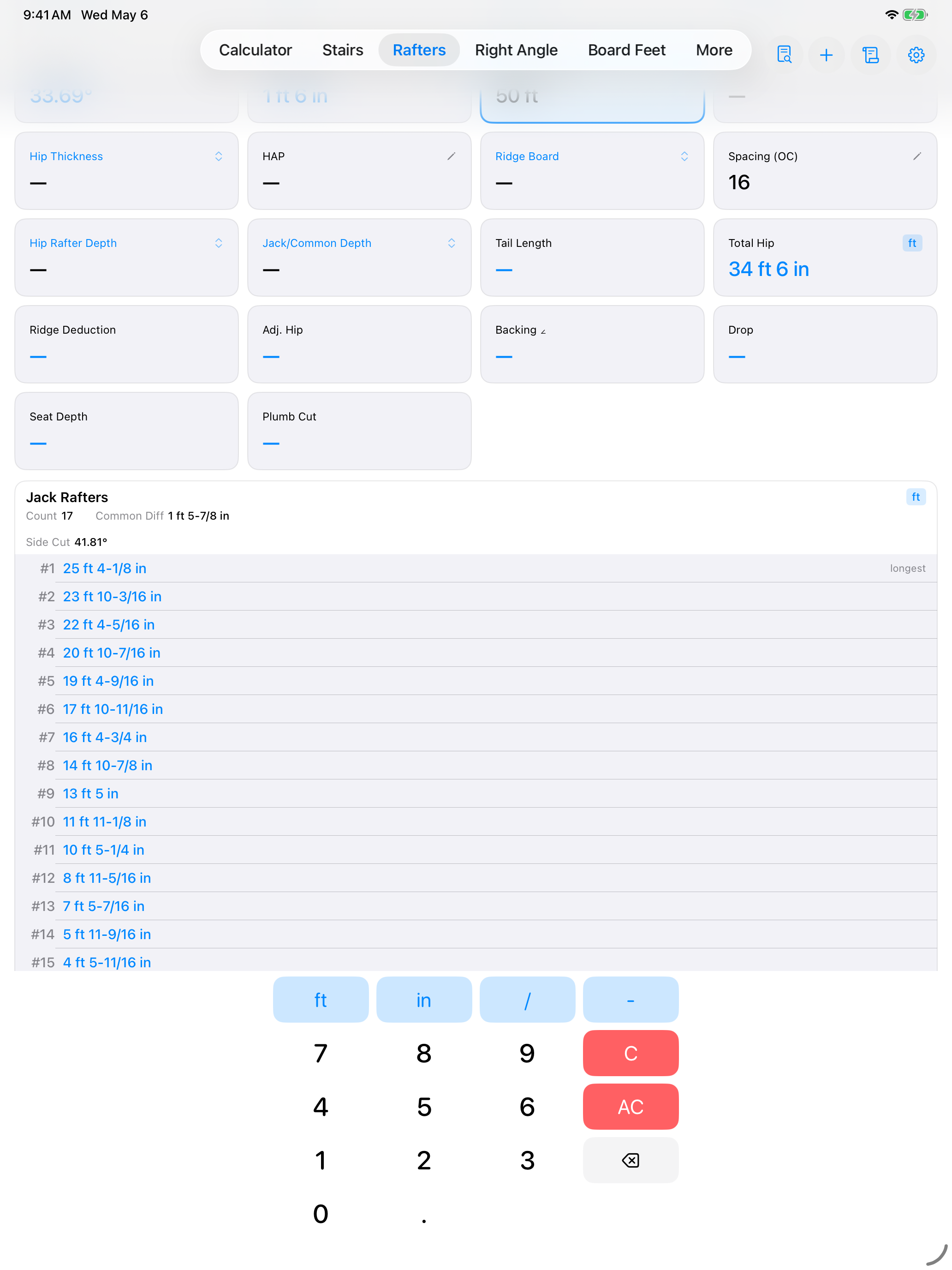Expand the Jack/Common Depth chevron selector
This screenshot has width=952, height=1270.
(451, 243)
